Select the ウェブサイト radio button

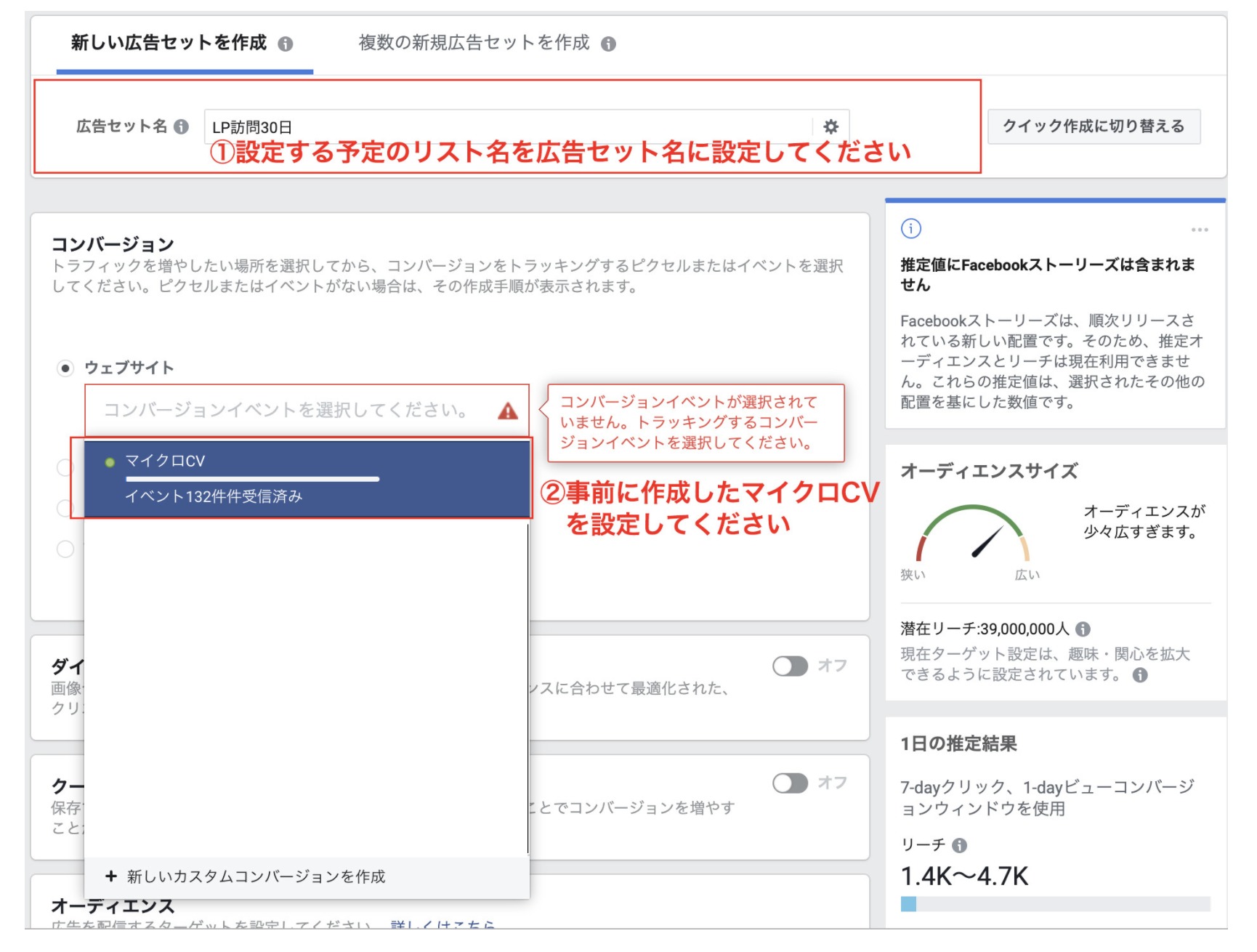pos(65,368)
